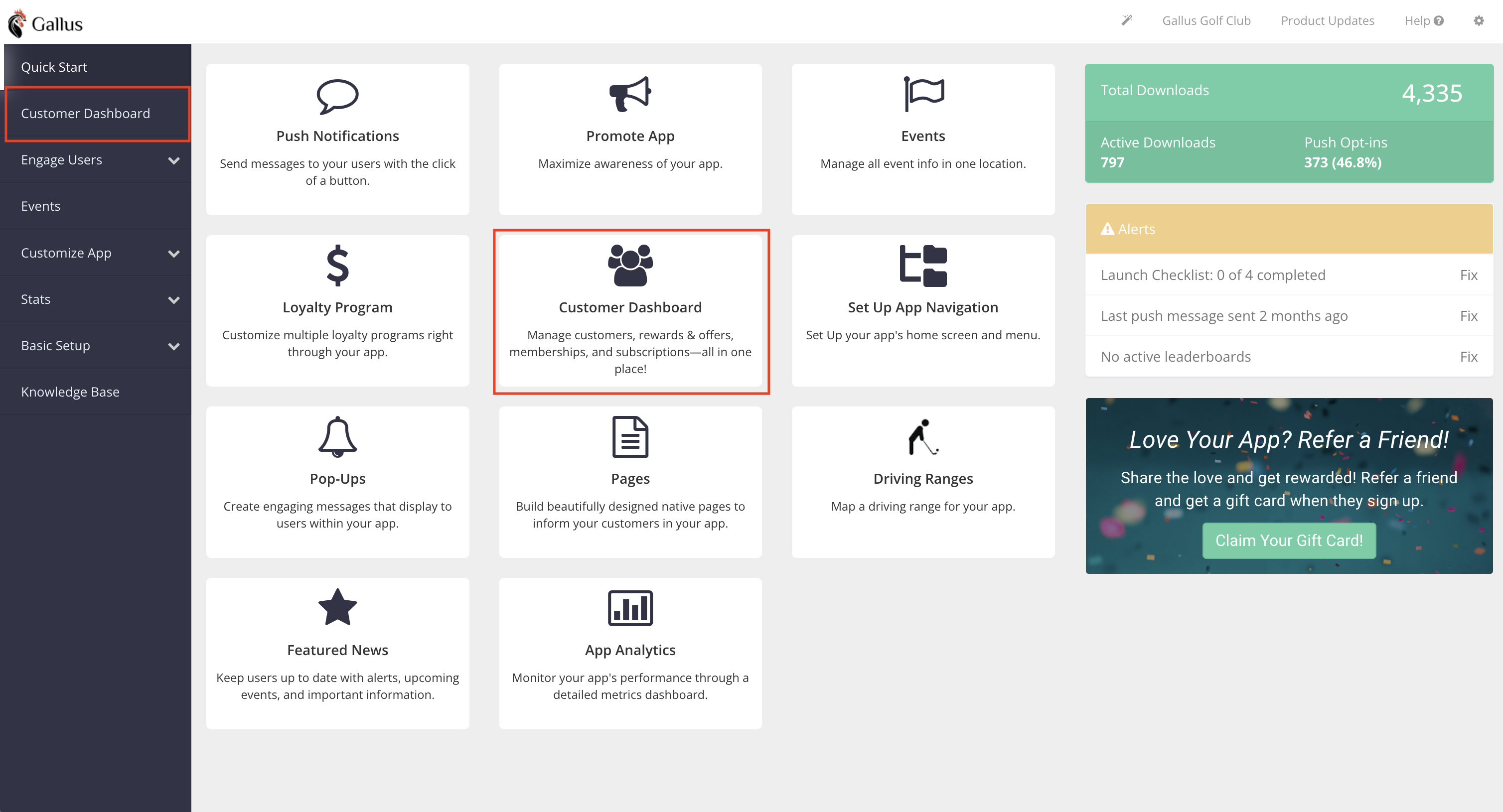1503x812 pixels.
Task: Click the Promote App megaphone icon
Action: (x=630, y=94)
